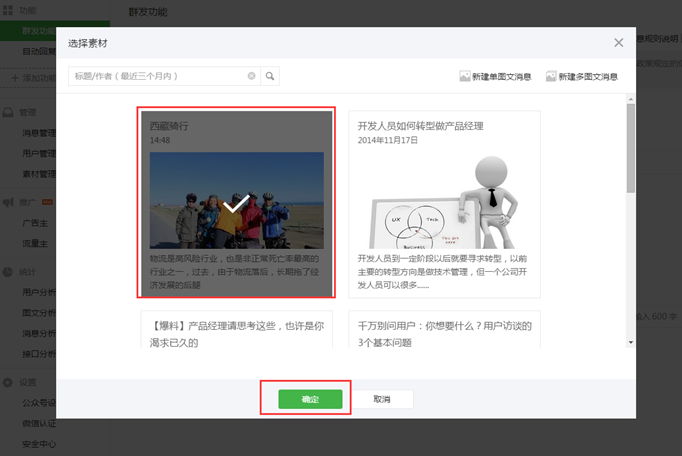Click the search magnifier icon

point(270,76)
